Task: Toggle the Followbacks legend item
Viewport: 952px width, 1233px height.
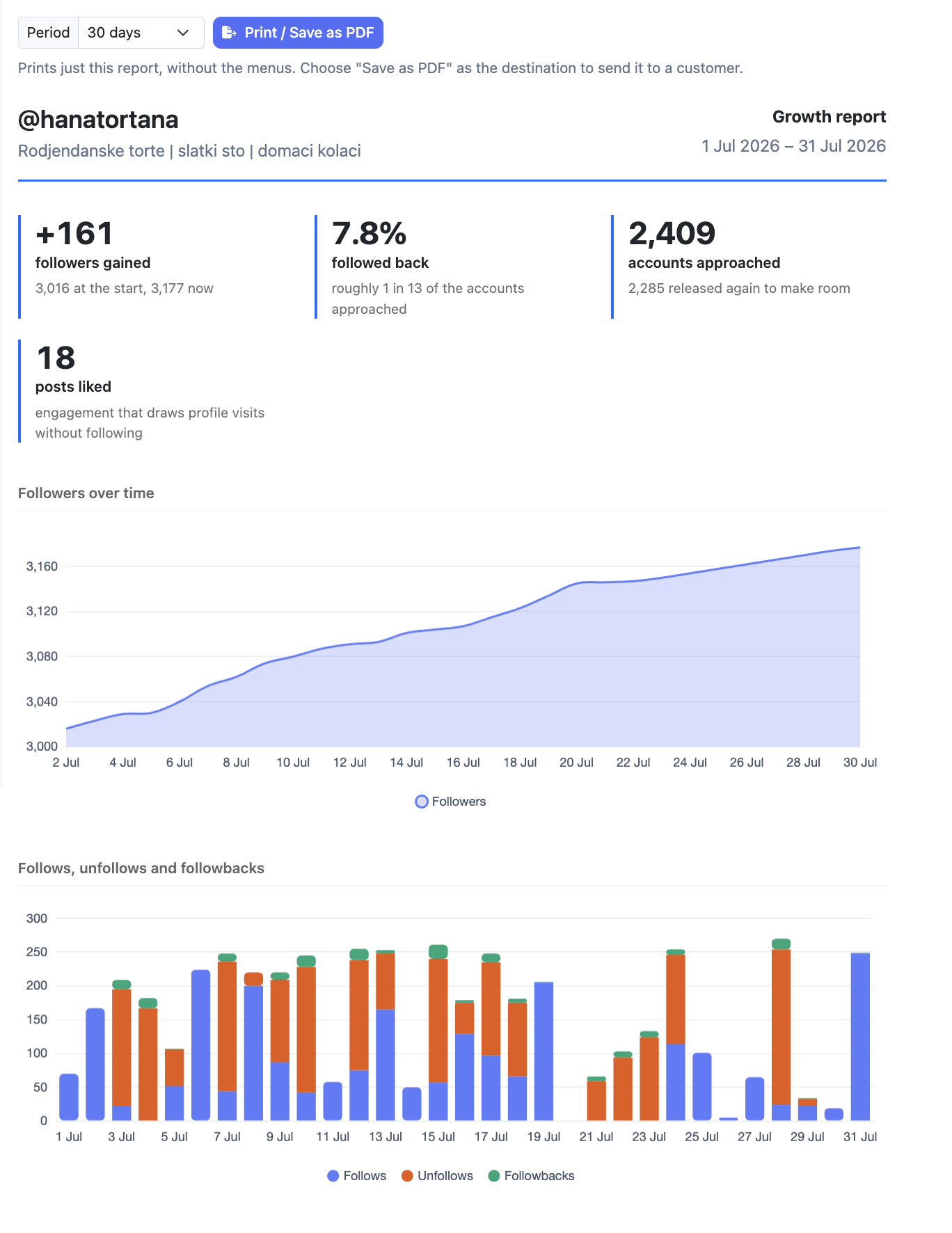Action: 531,1176
